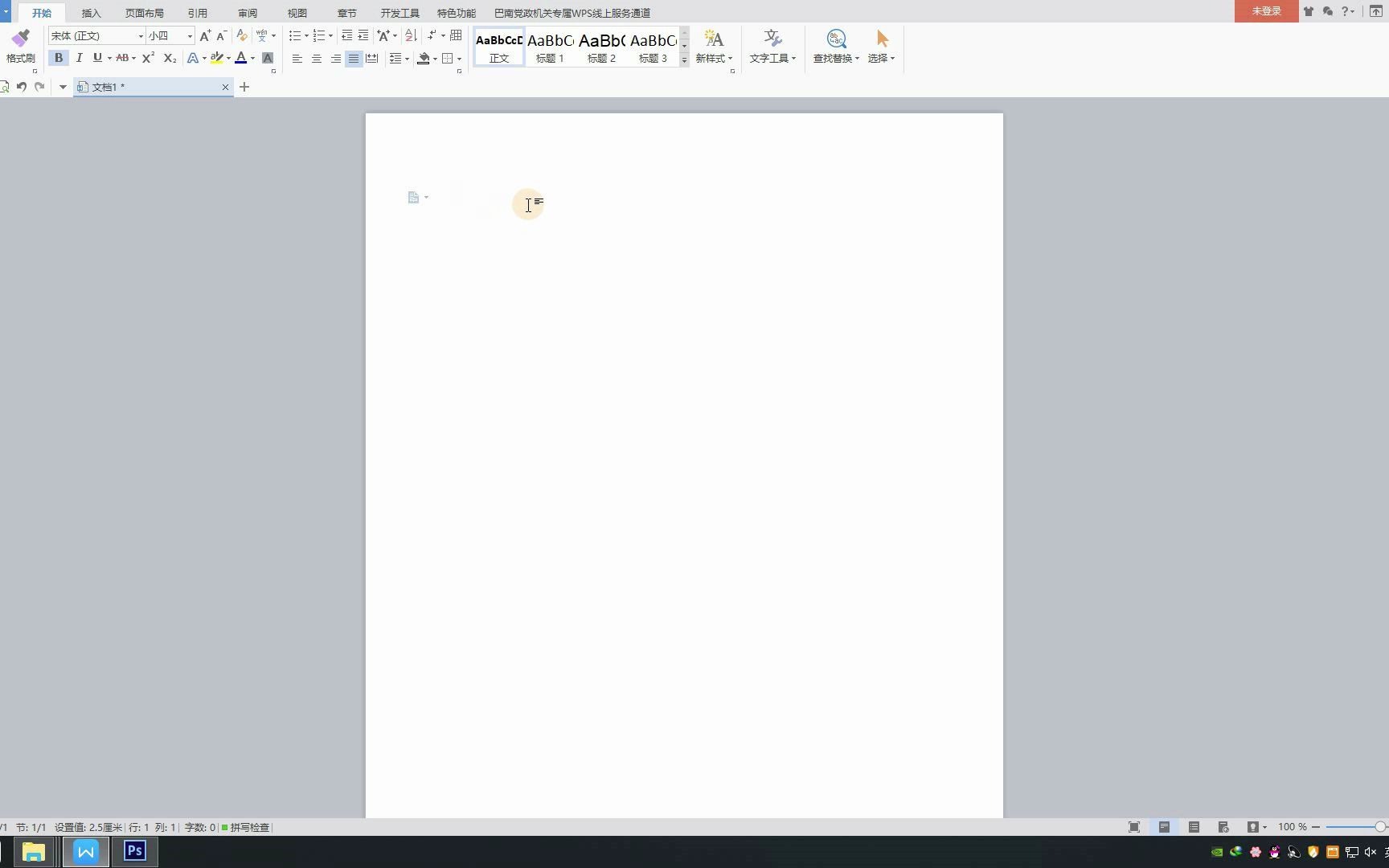Image resolution: width=1389 pixels, height=868 pixels.
Task: Align text left
Action: point(297,58)
